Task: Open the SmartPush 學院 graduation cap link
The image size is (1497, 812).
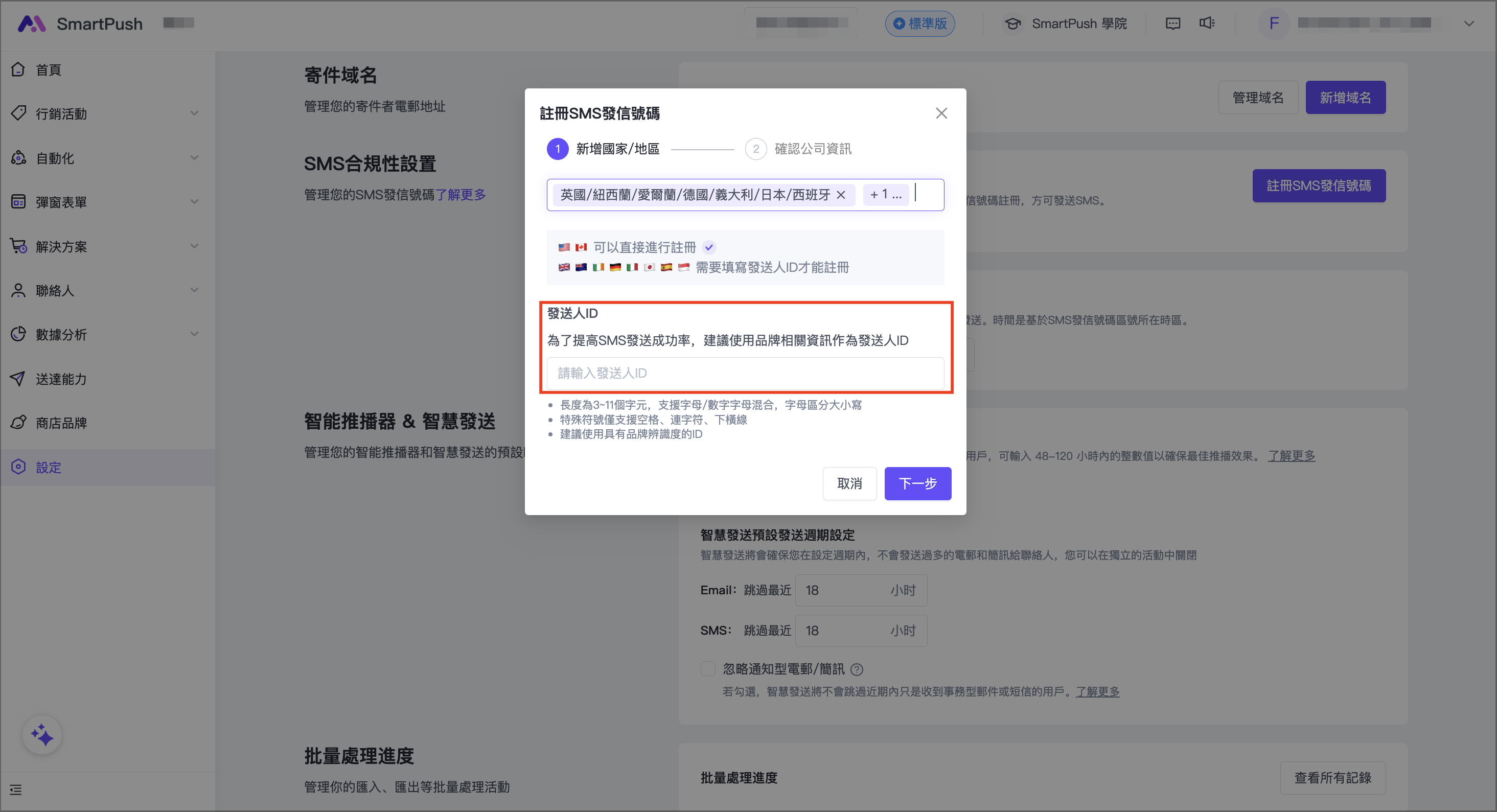Action: (1012, 24)
